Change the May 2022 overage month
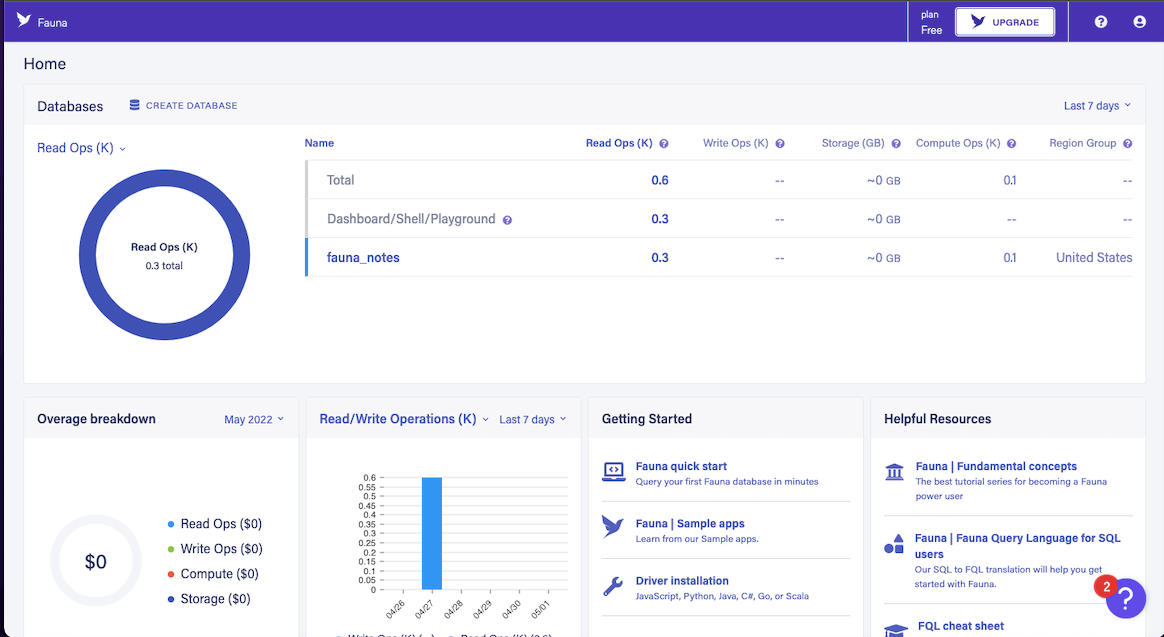This screenshot has width=1164, height=637. point(254,419)
